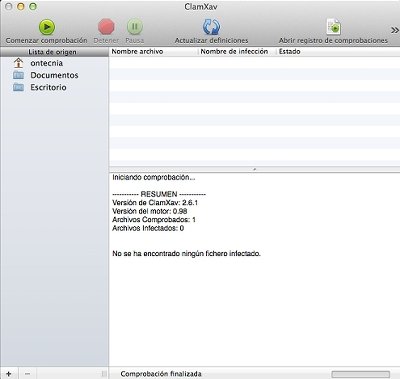Update virus definitions using Actualizar definiciones icon
Image resolution: width=400 pixels, height=379 pixels.
[x=211, y=27]
